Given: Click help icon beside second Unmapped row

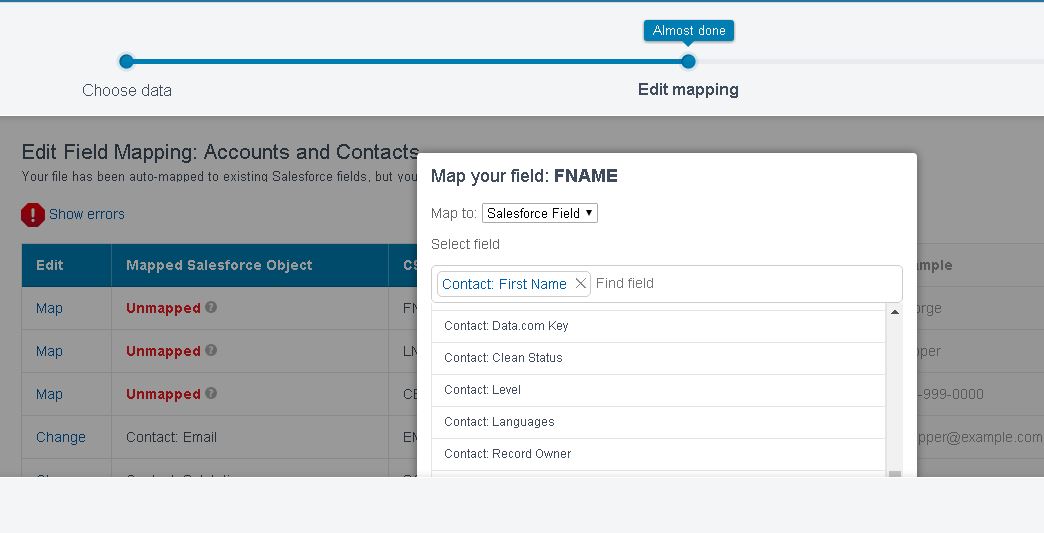Looking at the screenshot, I should click(x=211, y=351).
